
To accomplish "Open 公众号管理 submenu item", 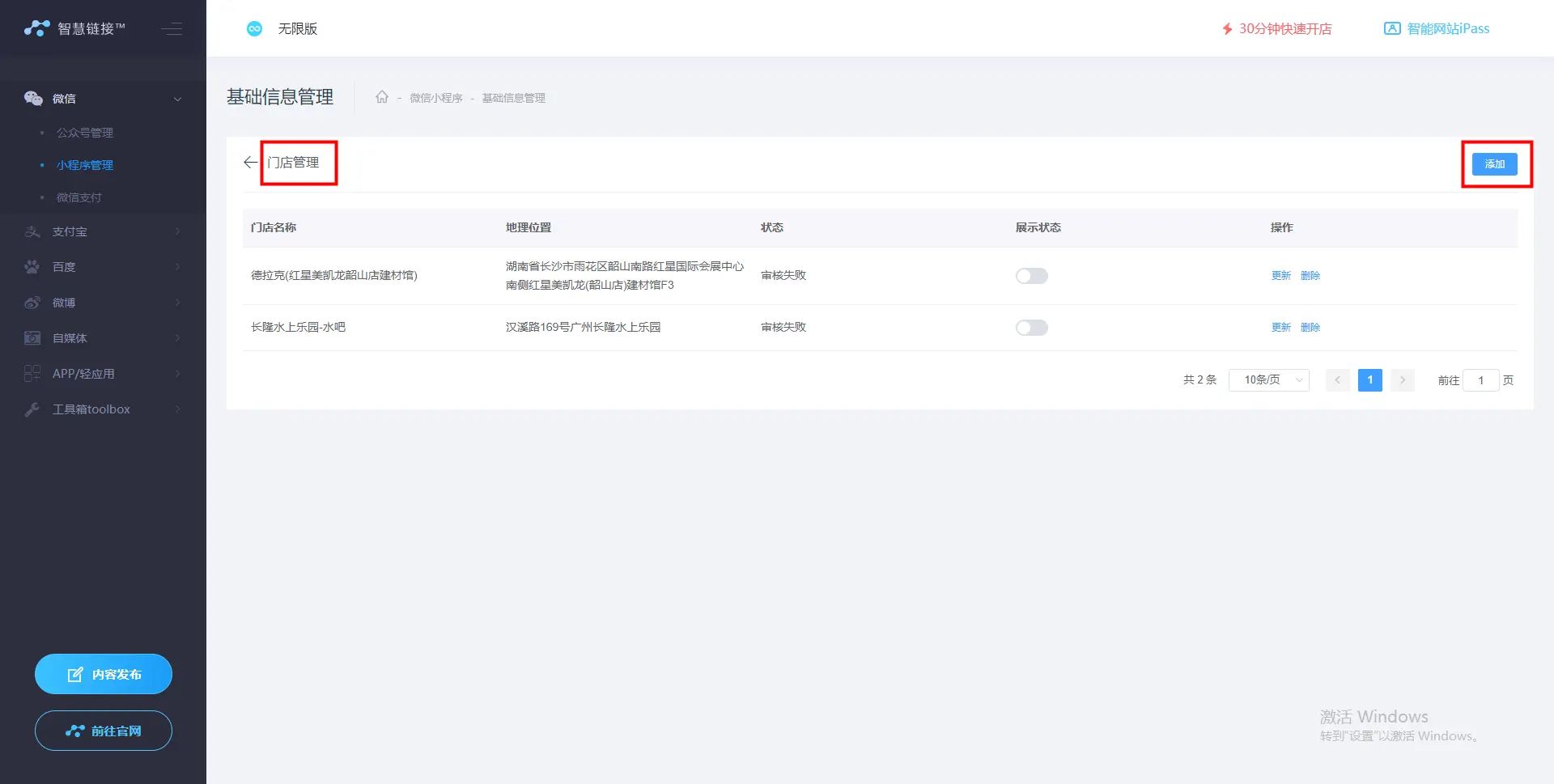I will point(85,133).
